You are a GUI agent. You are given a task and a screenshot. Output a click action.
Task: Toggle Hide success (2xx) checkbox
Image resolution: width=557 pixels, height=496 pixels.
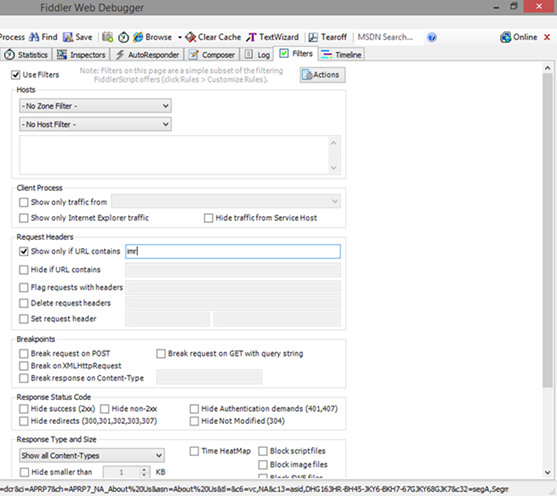[23, 409]
